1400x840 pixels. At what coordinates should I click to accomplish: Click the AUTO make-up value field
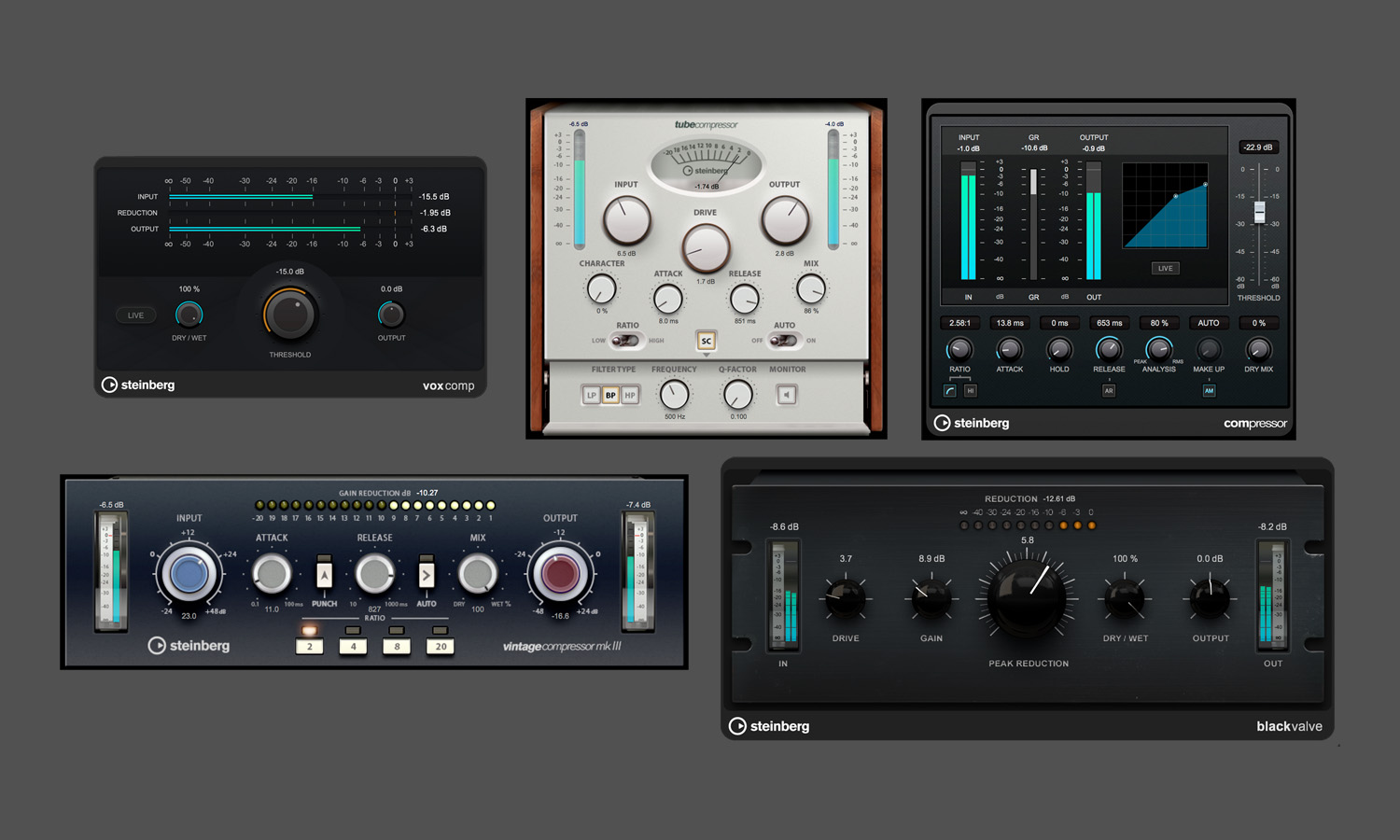pyautogui.click(x=1209, y=323)
